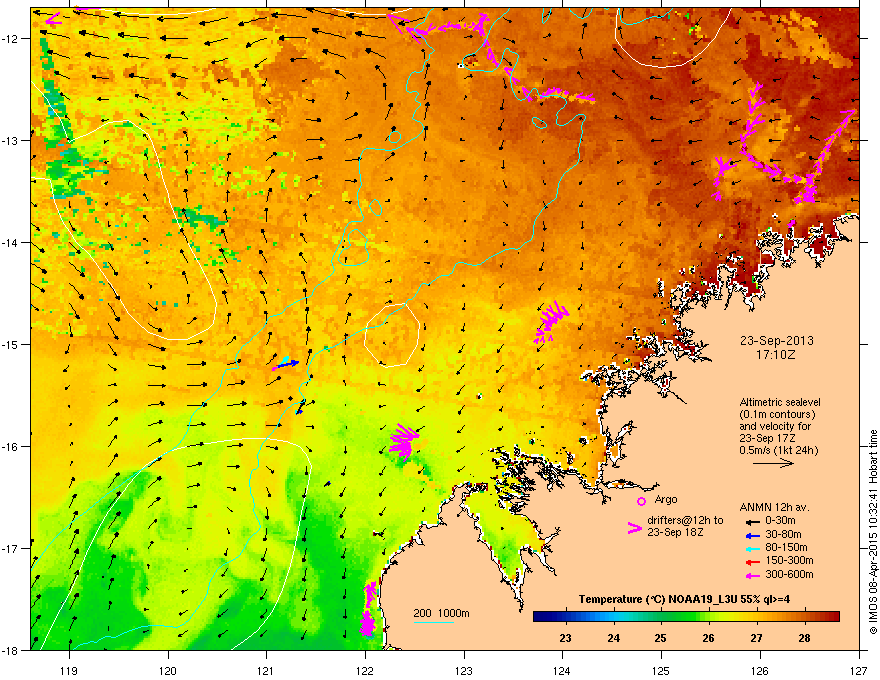Click the dark red end of temperature colour bar
The width and height of the screenshot is (880, 680).
point(833,617)
